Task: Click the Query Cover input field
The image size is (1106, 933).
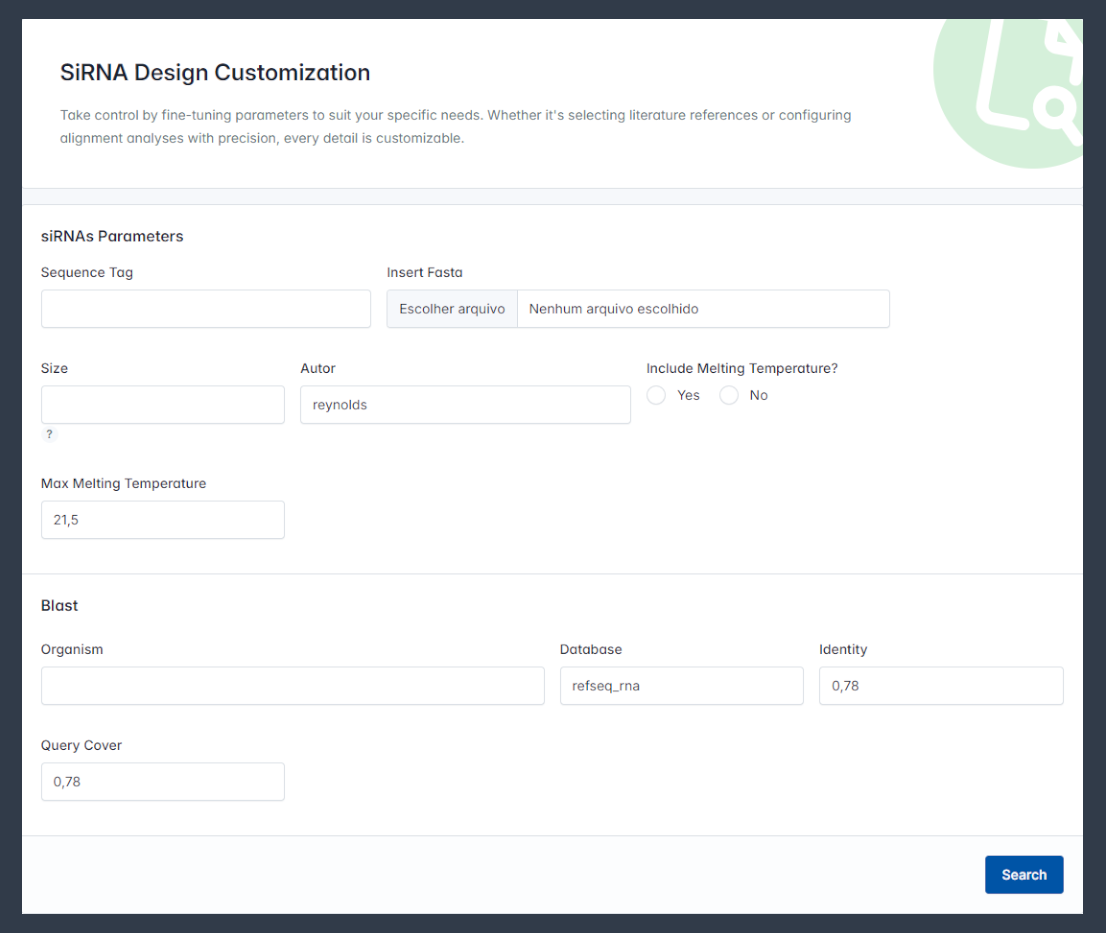Action: 163,782
